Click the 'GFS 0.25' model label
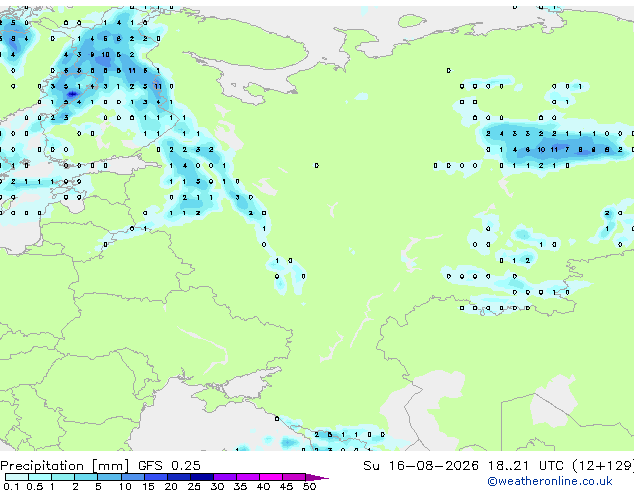The height and width of the screenshot is (490, 634). (x=169, y=465)
